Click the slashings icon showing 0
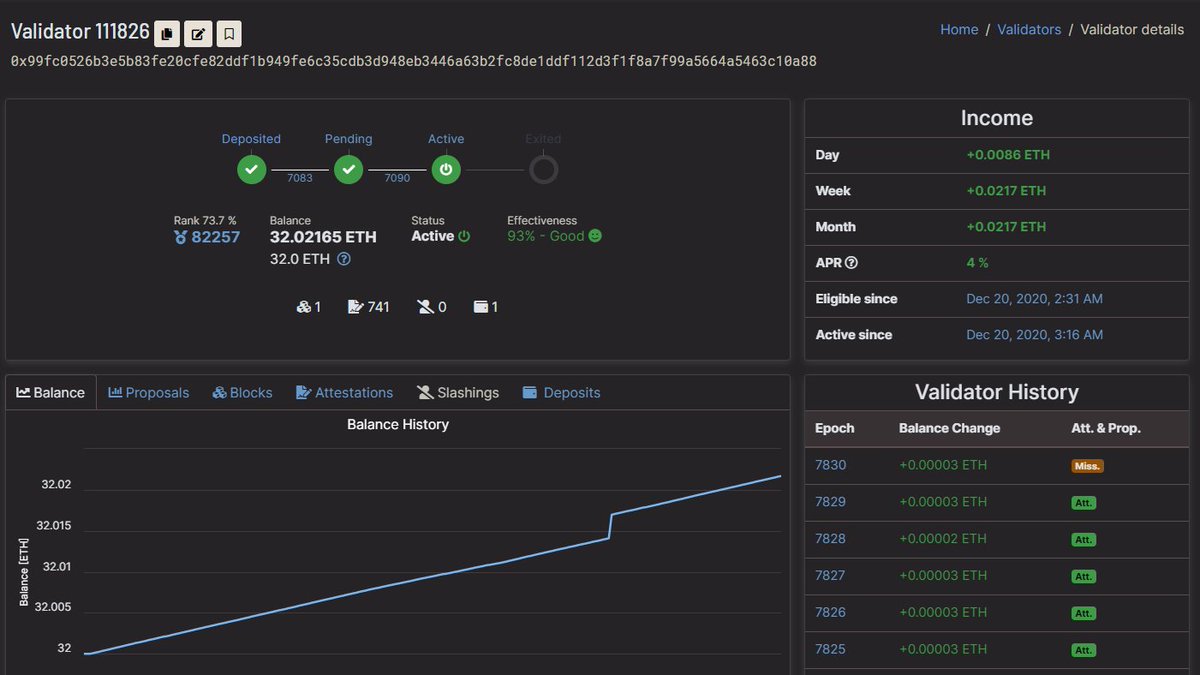The height and width of the screenshot is (675, 1200). click(426, 307)
